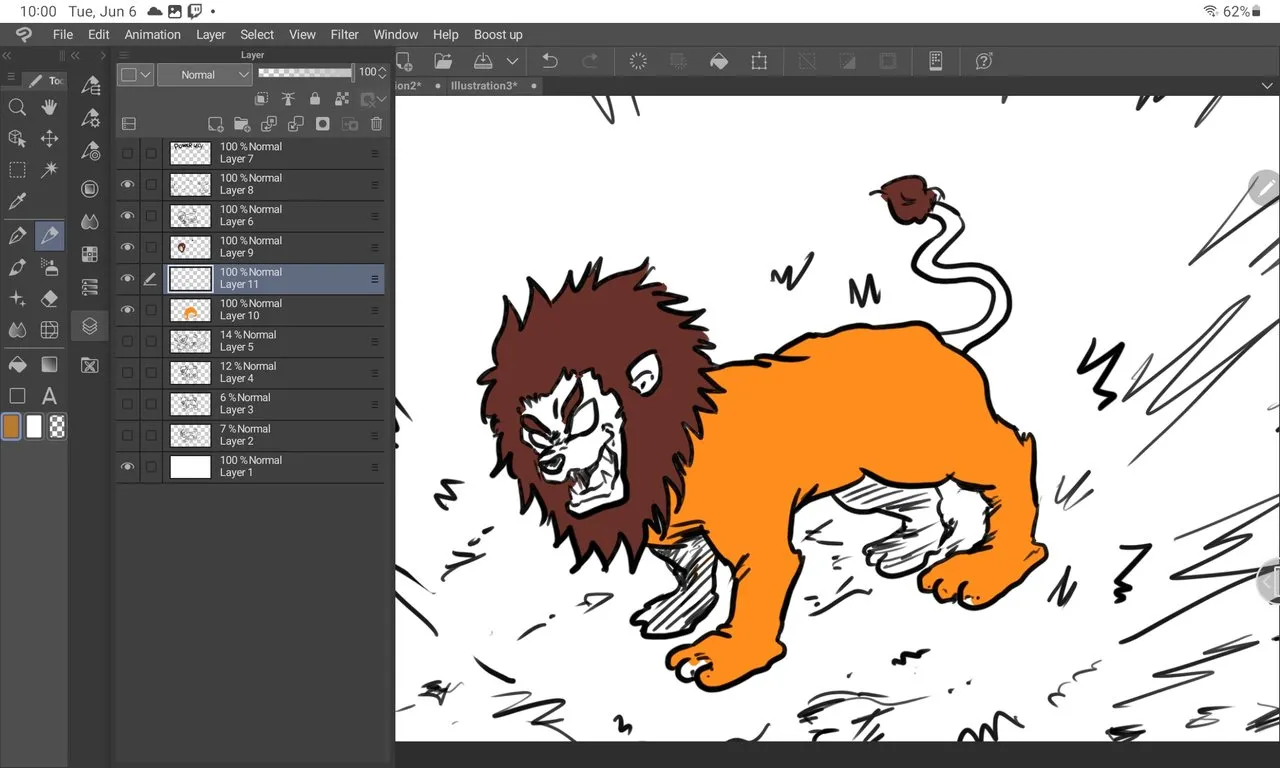Switch to the Illustration3 tab
This screenshot has height=768, width=1280.
click(484, 86)
